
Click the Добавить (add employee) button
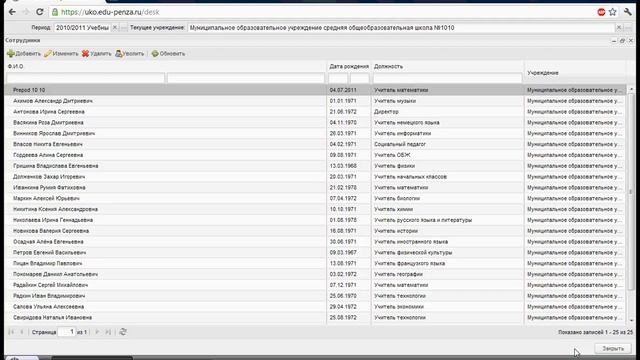coord(24,53)
